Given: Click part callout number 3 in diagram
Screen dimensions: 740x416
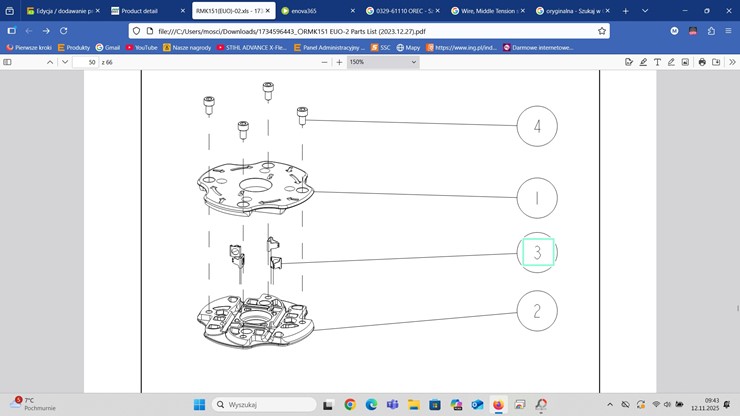Looking at the screenshot, I should coord(537,253).
